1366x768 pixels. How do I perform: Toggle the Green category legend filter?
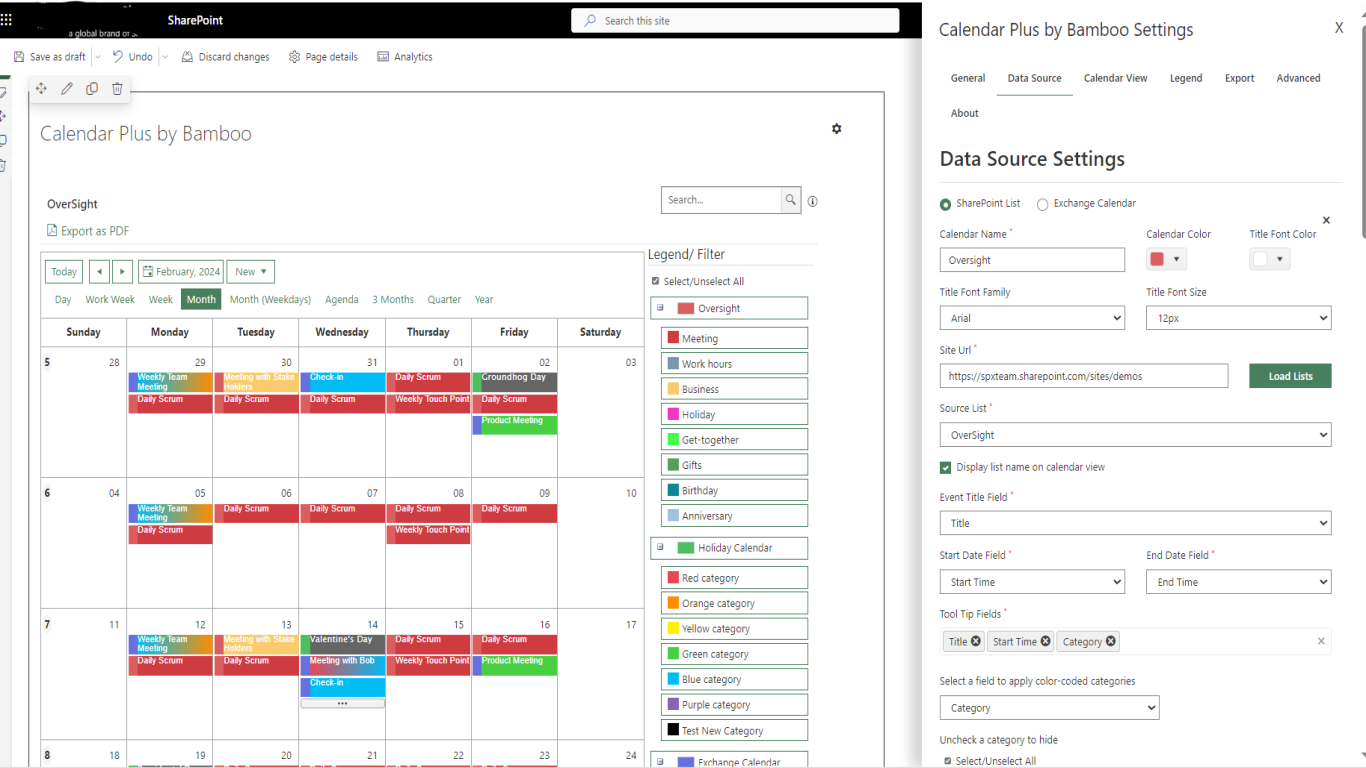pyautogui.click(x=734, y=654)
